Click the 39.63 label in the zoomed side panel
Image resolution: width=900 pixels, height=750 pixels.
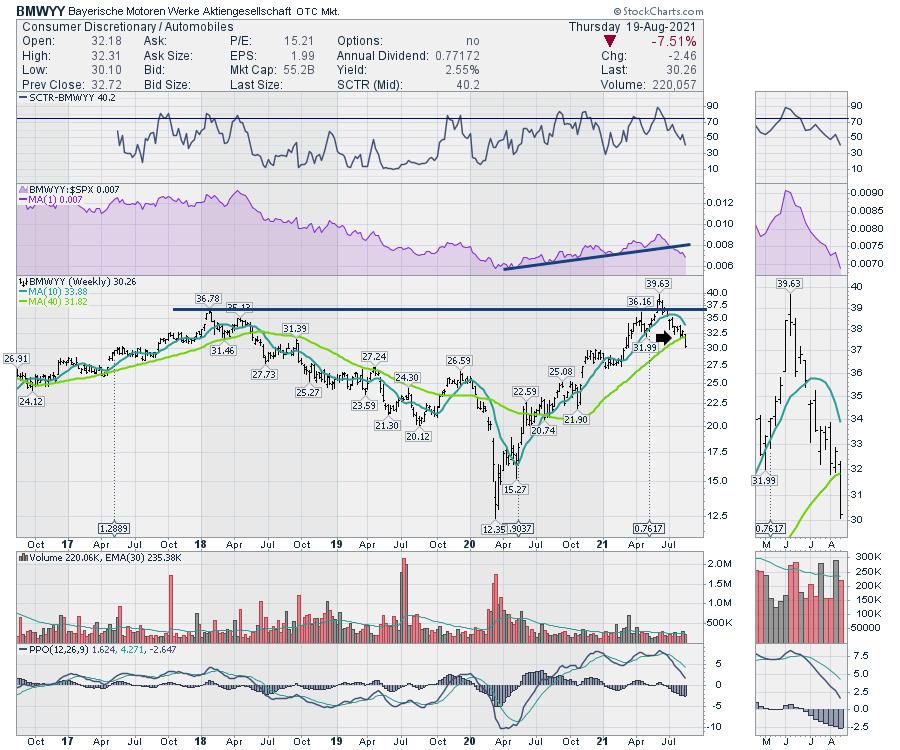pyautogui.click(x=789, y=283)
